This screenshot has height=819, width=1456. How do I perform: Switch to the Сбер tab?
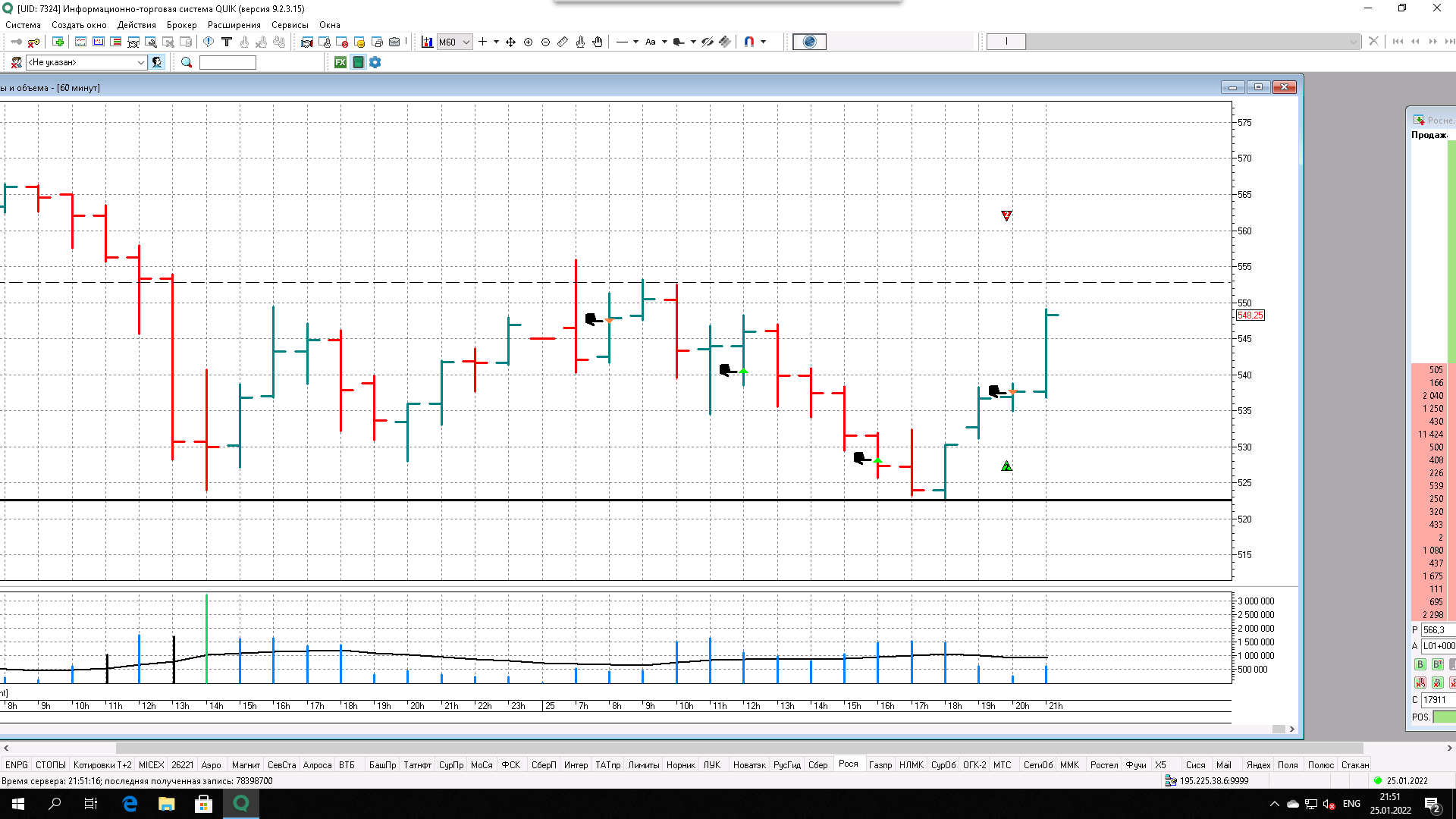pos(817,765)
